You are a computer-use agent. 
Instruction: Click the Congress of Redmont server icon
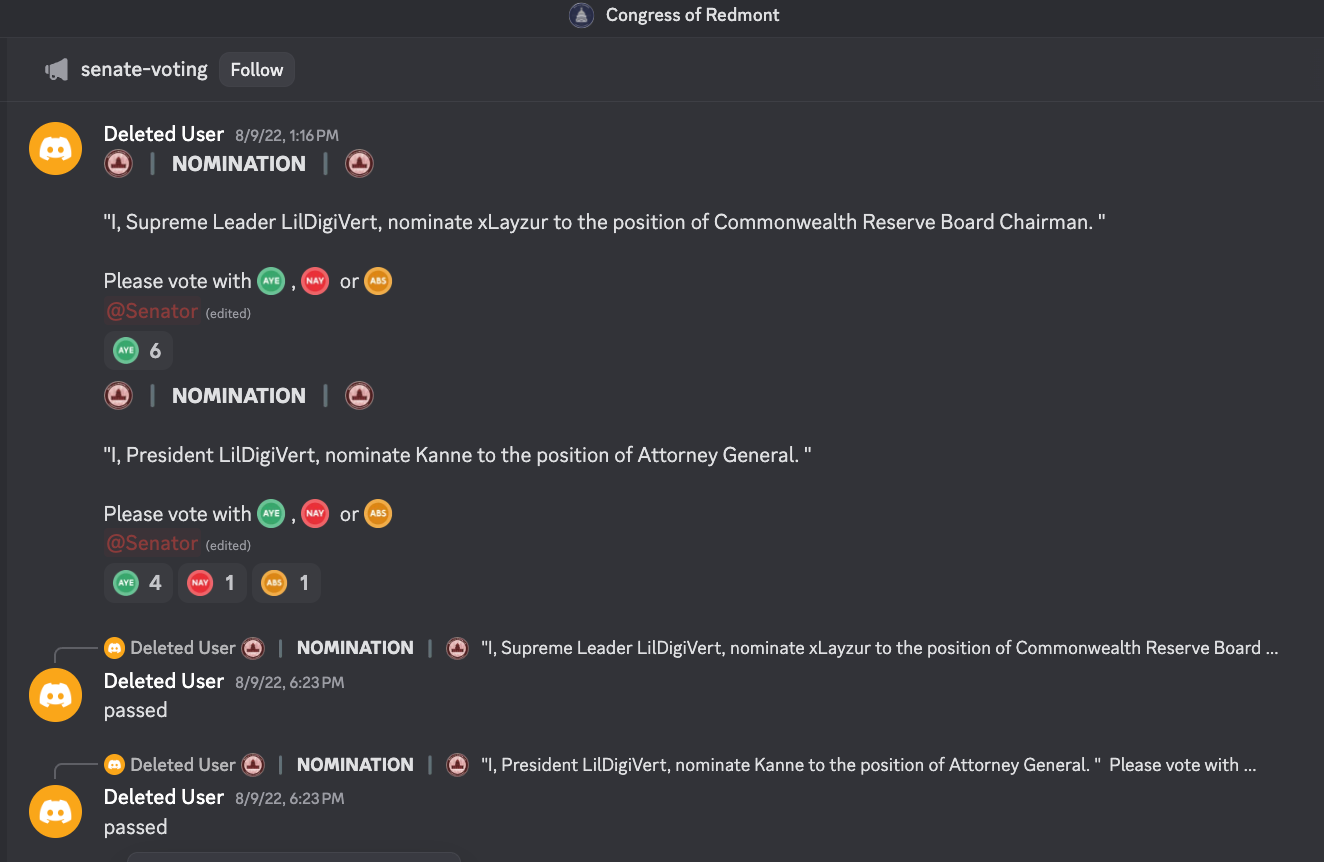581,15
